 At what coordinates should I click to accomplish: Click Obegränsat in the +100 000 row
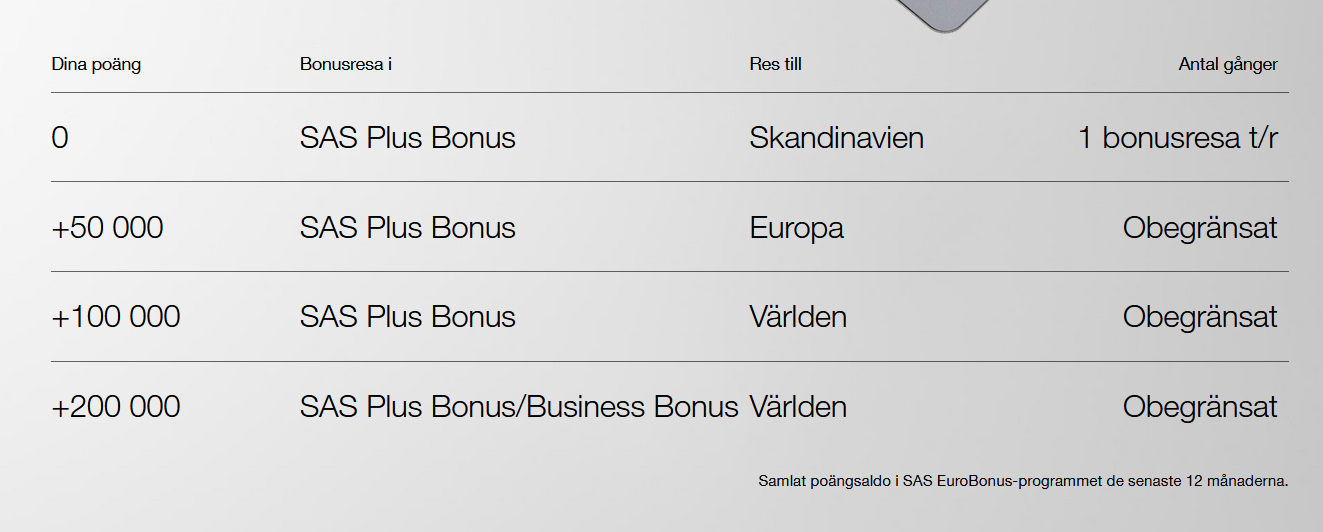pyautogui.click(x=1200, y=318)
